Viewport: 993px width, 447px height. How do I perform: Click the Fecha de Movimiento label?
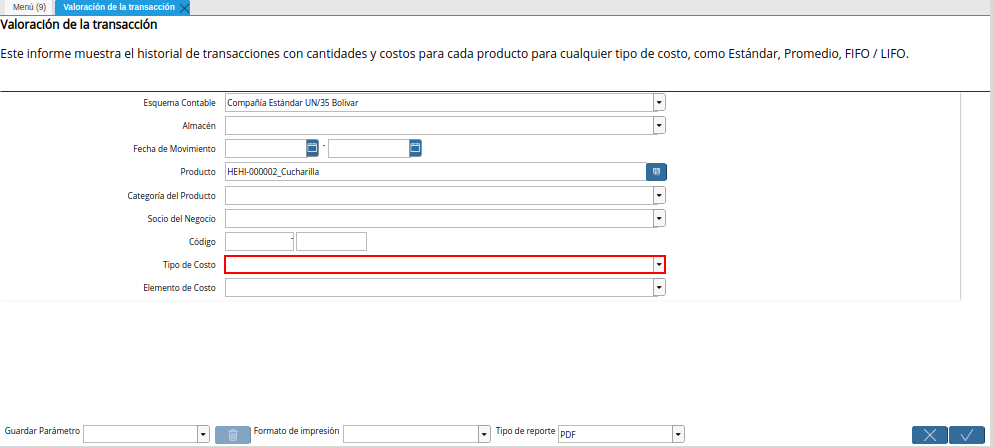175,149
